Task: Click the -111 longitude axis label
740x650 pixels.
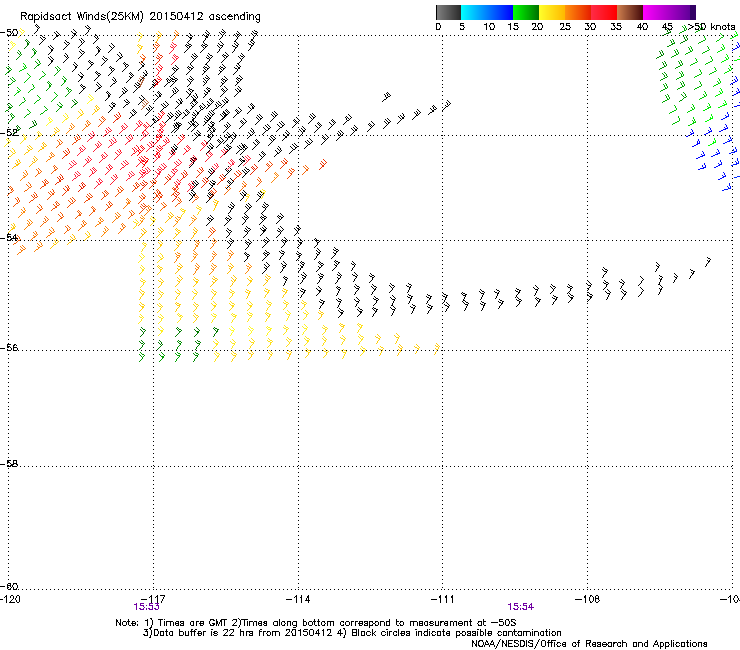Action: point(443,599)
